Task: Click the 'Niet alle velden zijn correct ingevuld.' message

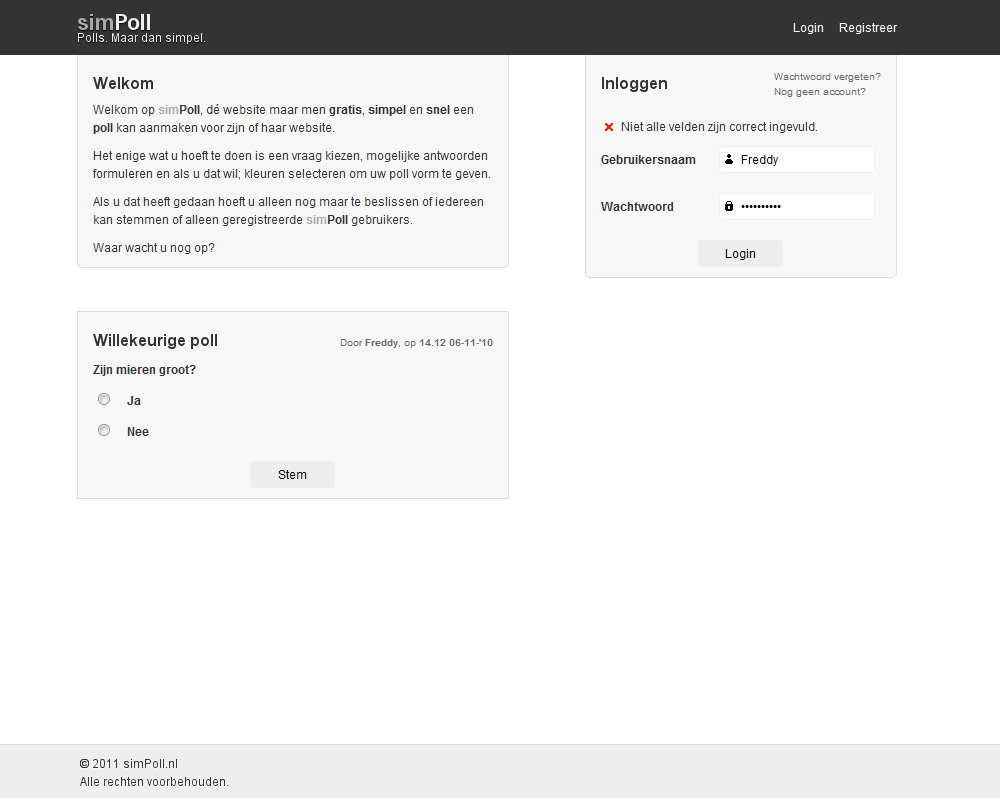Action: pos(719,127)
